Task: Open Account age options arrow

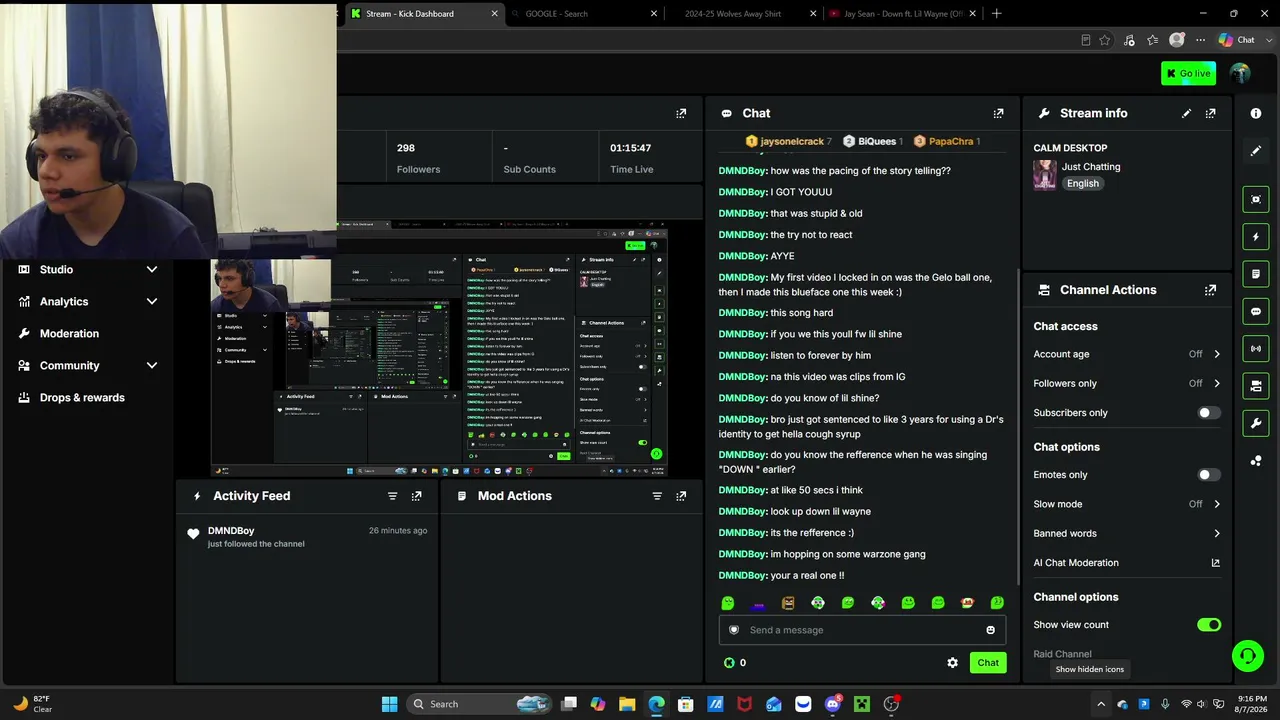Action: coord(1217,354)
